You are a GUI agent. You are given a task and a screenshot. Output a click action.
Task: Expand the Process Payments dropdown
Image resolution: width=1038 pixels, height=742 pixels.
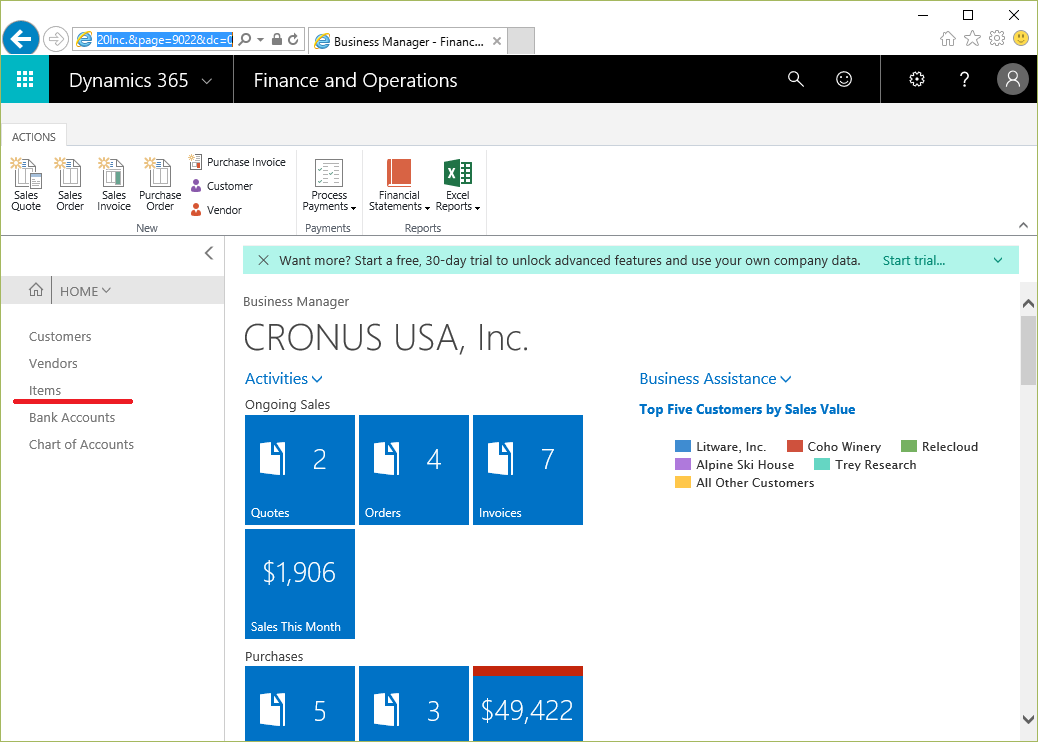[x=329, y=186]
